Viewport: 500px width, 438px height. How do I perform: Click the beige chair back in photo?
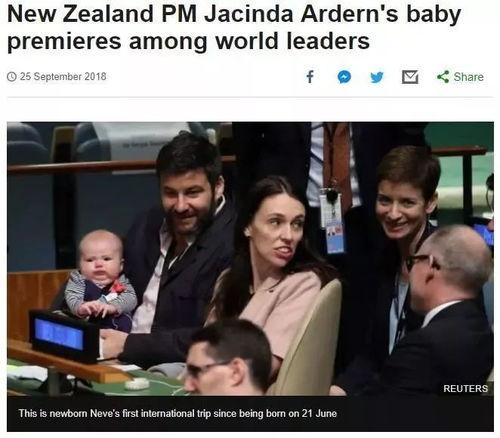[x=310, y=337]
